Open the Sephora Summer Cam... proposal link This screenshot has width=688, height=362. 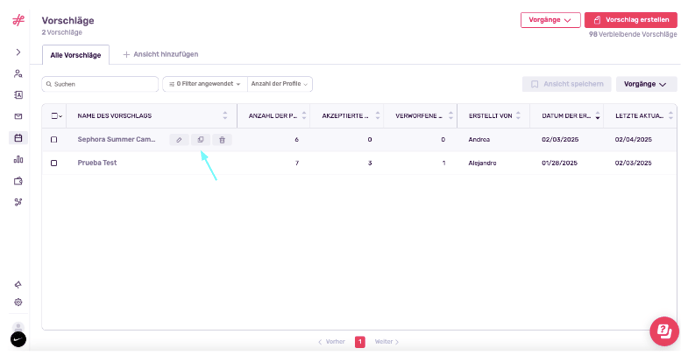(x=116, y=140)
